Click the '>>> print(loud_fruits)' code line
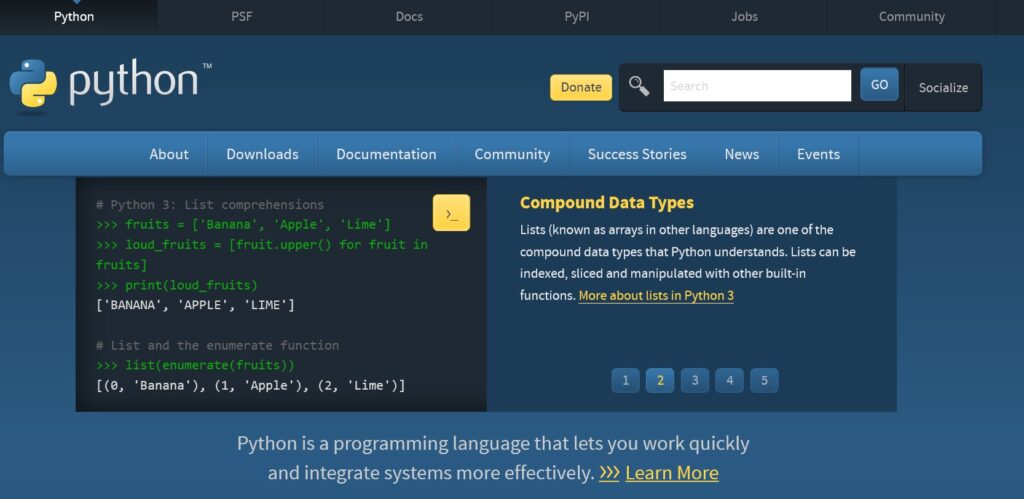The height and width of the screenshot is (499, 1024). (177, 285)
